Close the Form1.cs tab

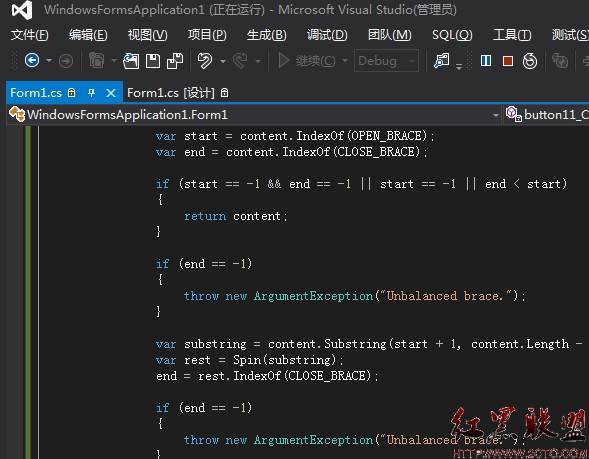[111, 92]
